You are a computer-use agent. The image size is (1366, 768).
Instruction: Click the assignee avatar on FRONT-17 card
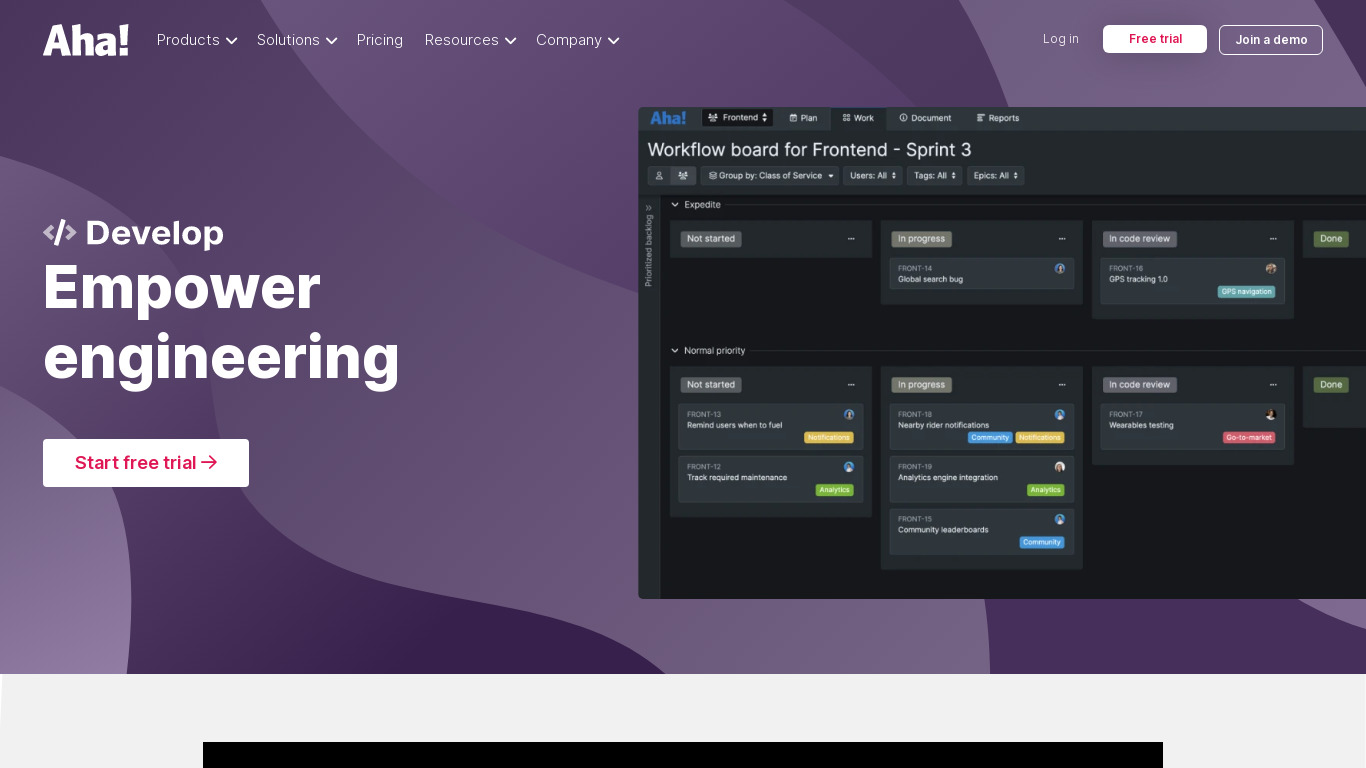1271,414
